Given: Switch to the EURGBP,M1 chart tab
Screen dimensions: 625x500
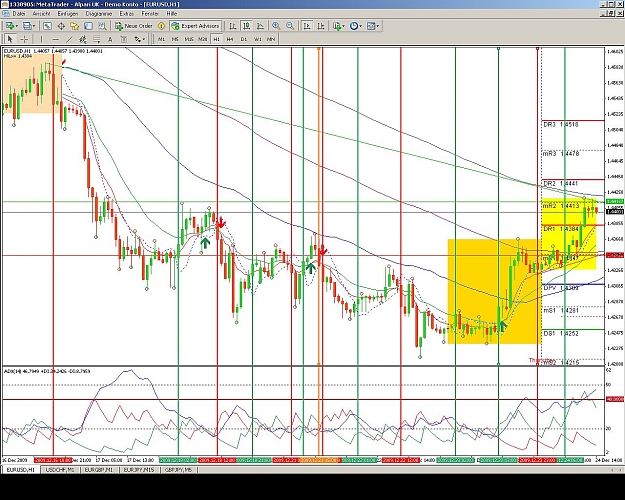Looking at the screenshot, I should click(99, 470).
